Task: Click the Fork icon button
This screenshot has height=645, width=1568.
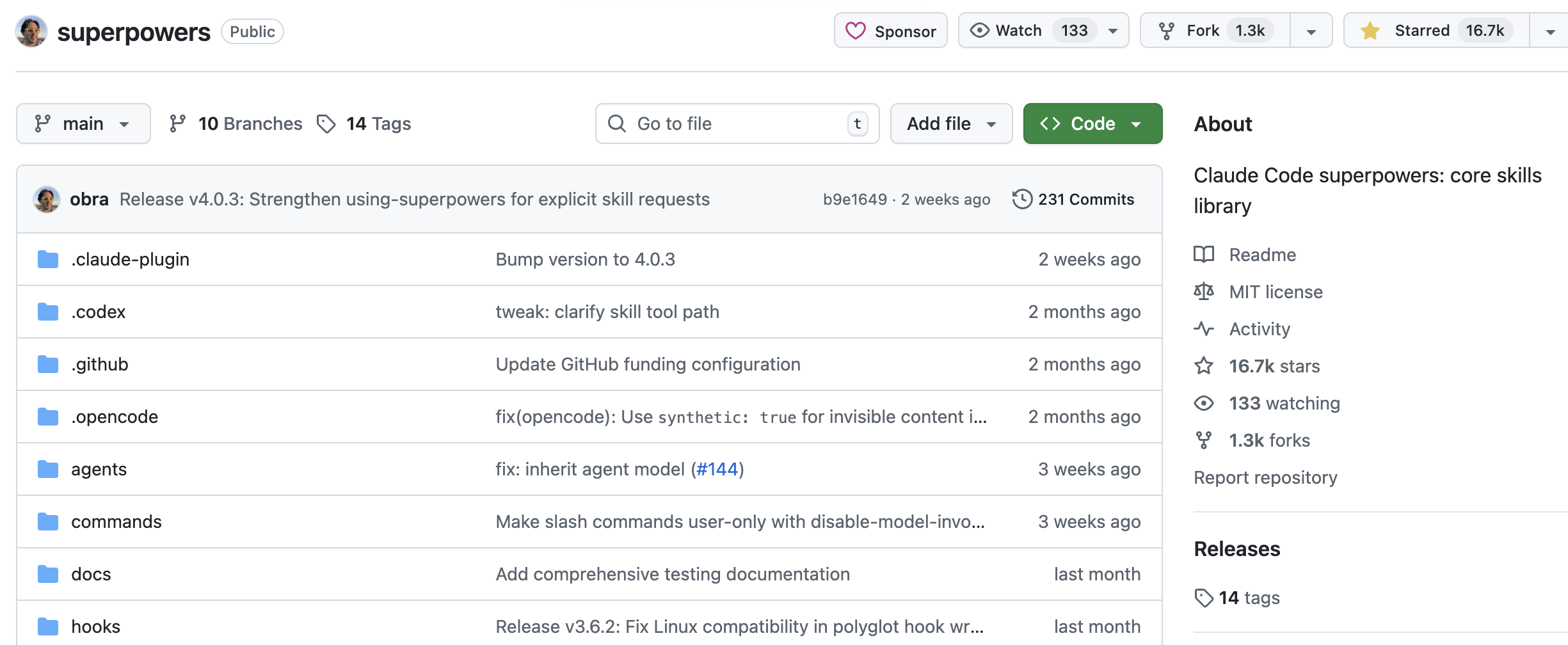Action: [x=1167, y=31]
